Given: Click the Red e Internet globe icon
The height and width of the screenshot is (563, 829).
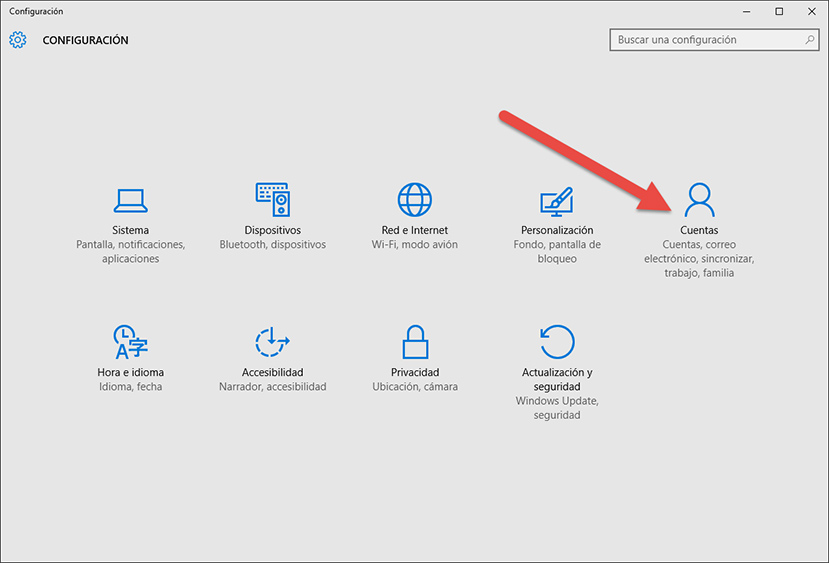Looking at the screenshot, I should 414,200.
